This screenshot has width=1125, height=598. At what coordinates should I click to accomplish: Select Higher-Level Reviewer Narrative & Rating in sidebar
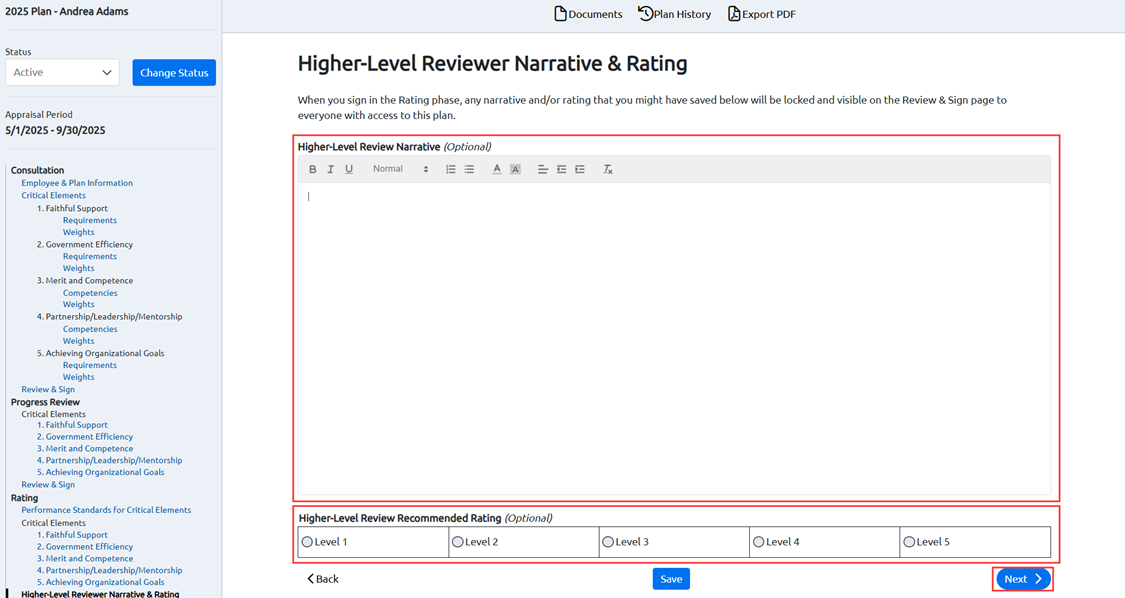(x=100, y=594)
